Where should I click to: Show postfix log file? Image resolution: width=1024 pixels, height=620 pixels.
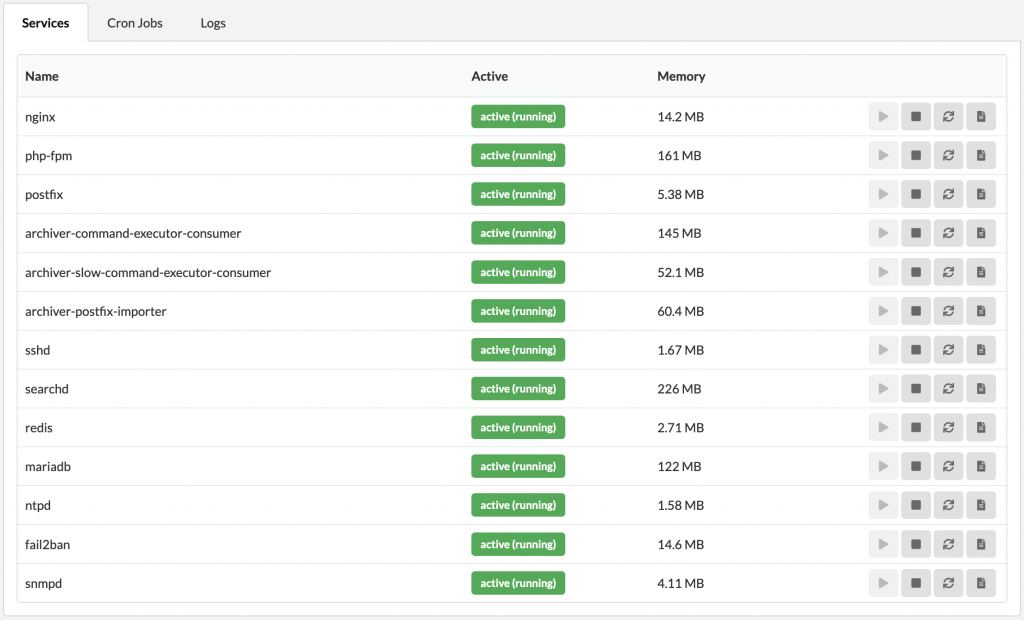[x=981, y=194]
